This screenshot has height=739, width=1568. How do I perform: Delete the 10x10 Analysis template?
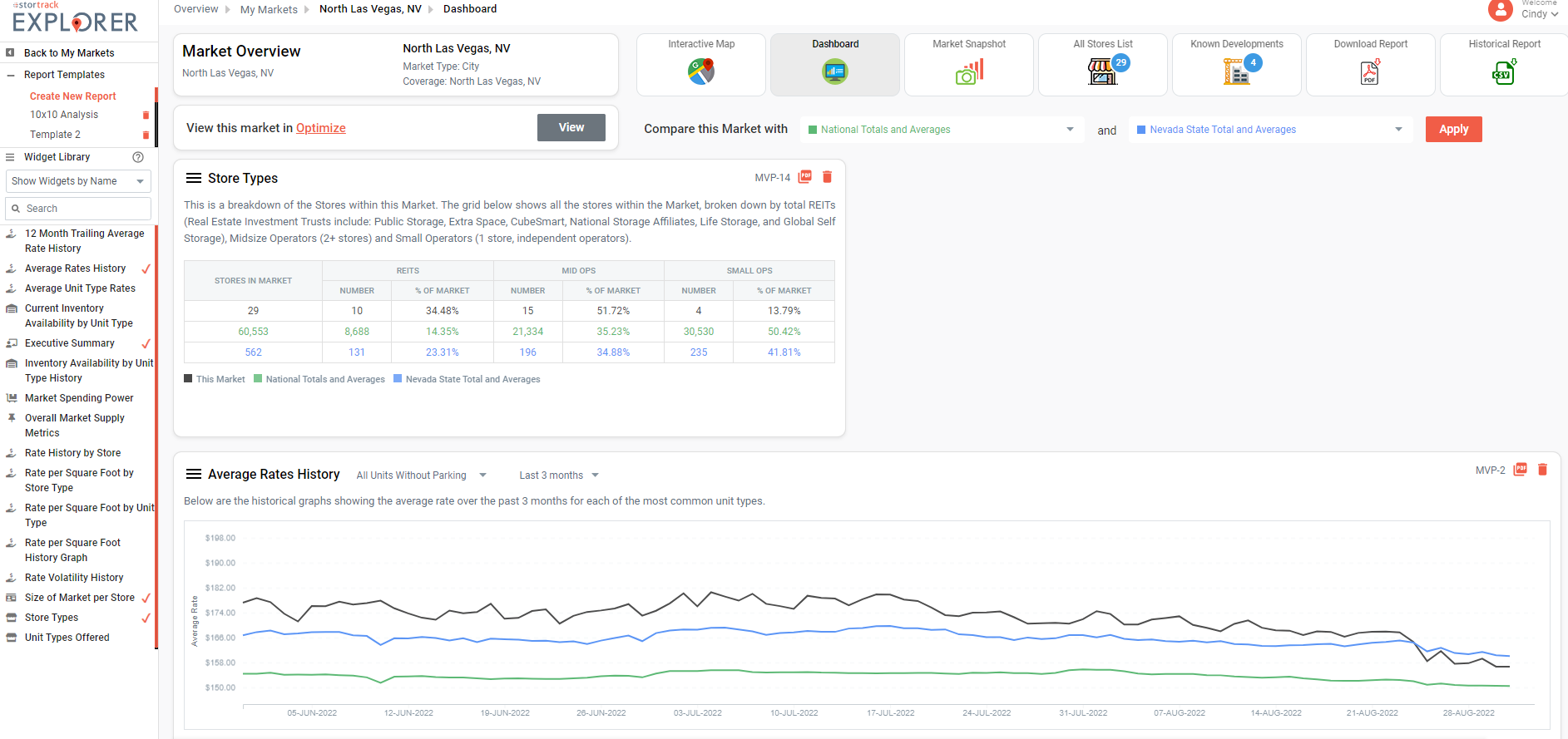point(146,115)
